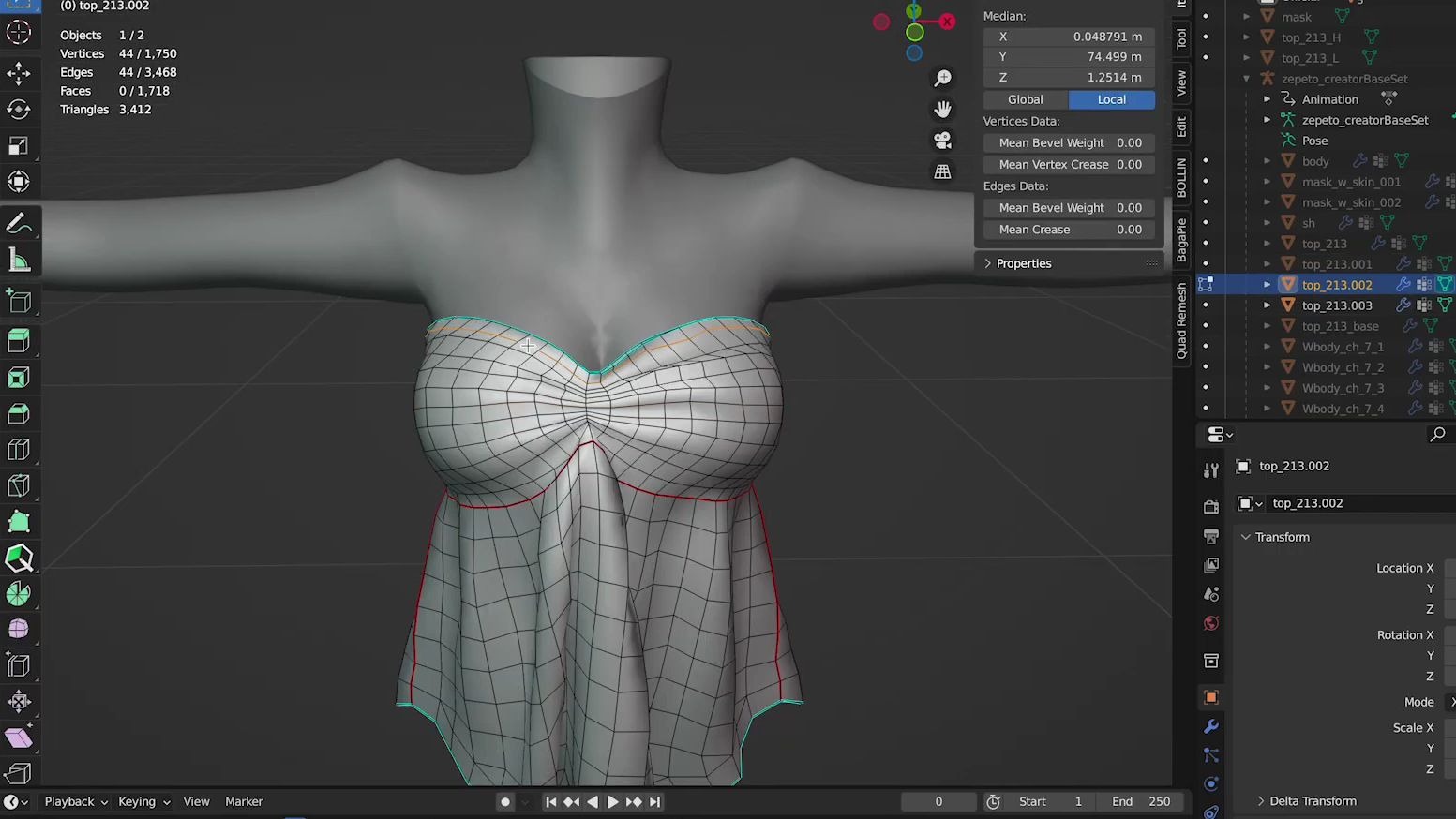1456x819 pixels.
Task: Expand the zepeto_creatorBaseSet Animation entry
Action: tap(1268, 99)
